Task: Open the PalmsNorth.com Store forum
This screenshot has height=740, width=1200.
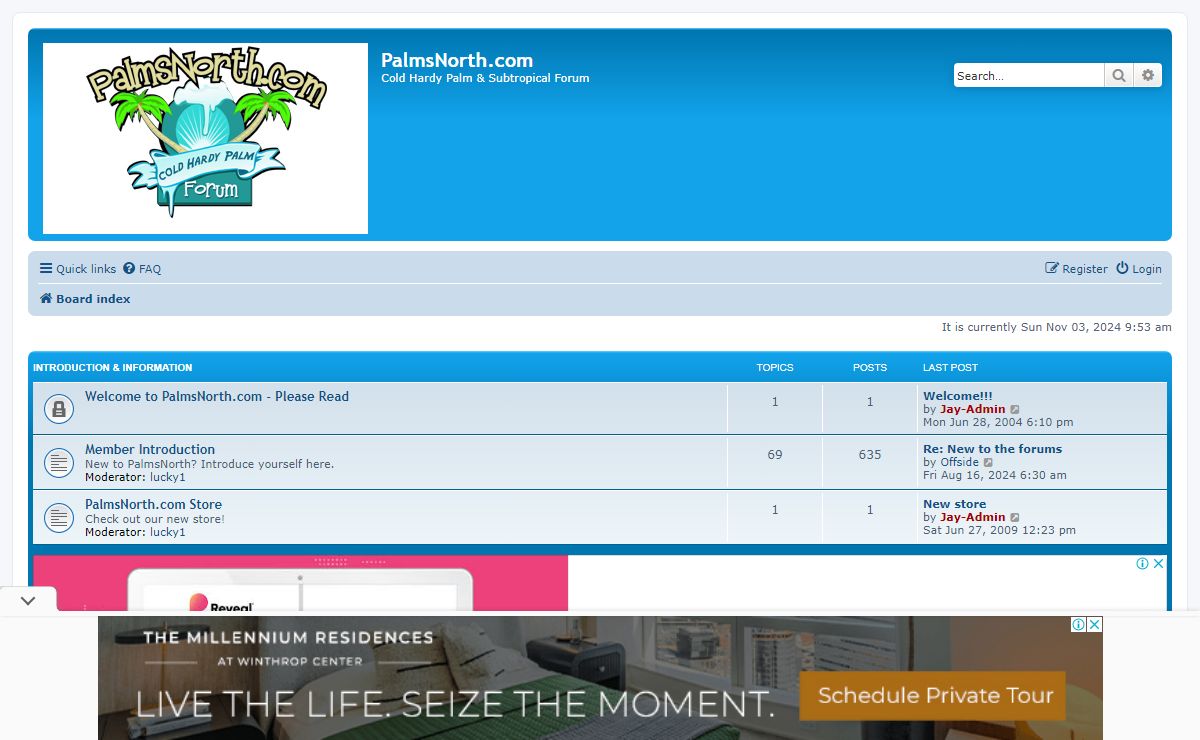Action: pyautogui.click(x=153, y=504)
